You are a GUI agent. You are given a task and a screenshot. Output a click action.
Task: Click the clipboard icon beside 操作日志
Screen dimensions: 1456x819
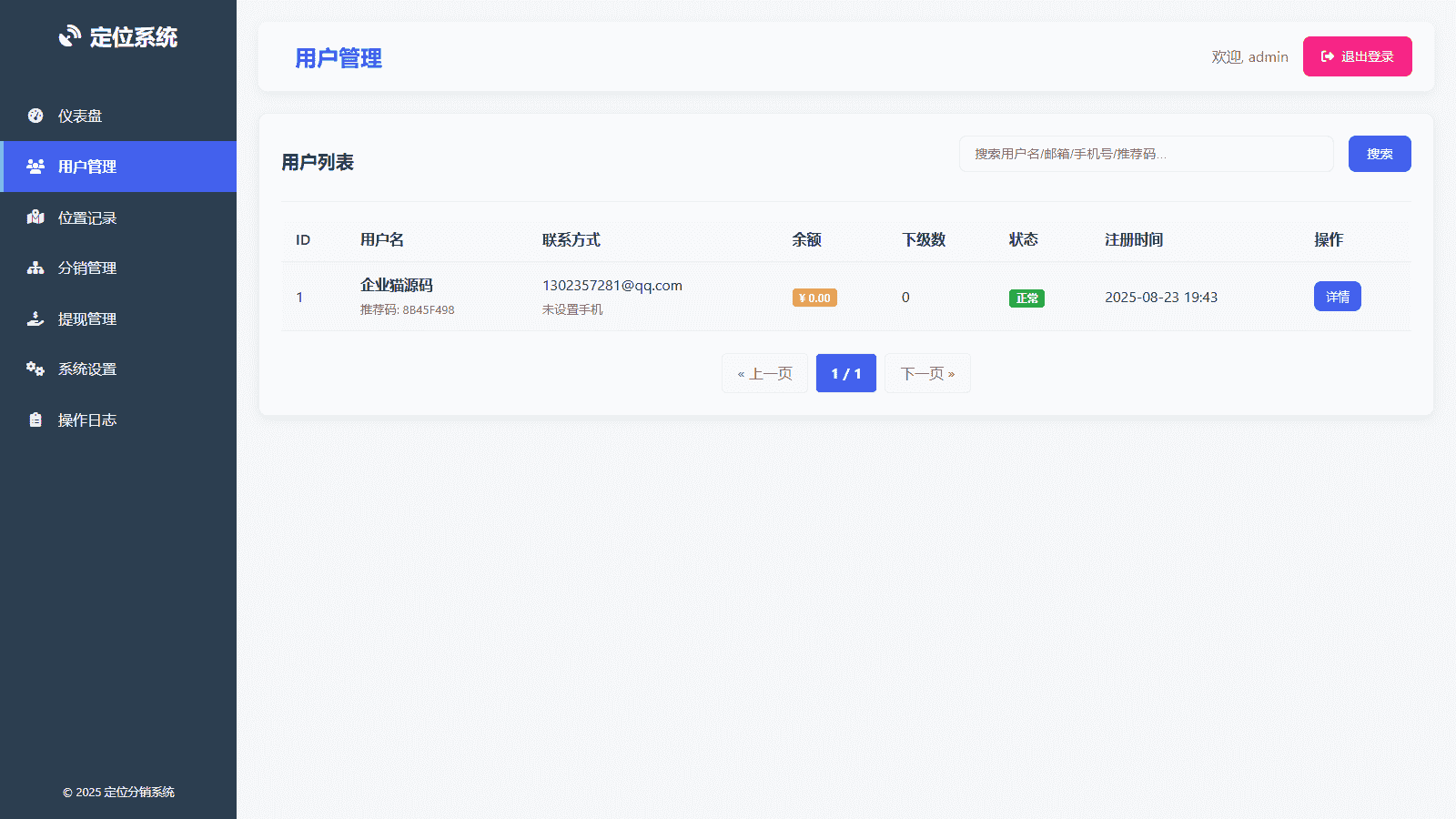[35, 420]
